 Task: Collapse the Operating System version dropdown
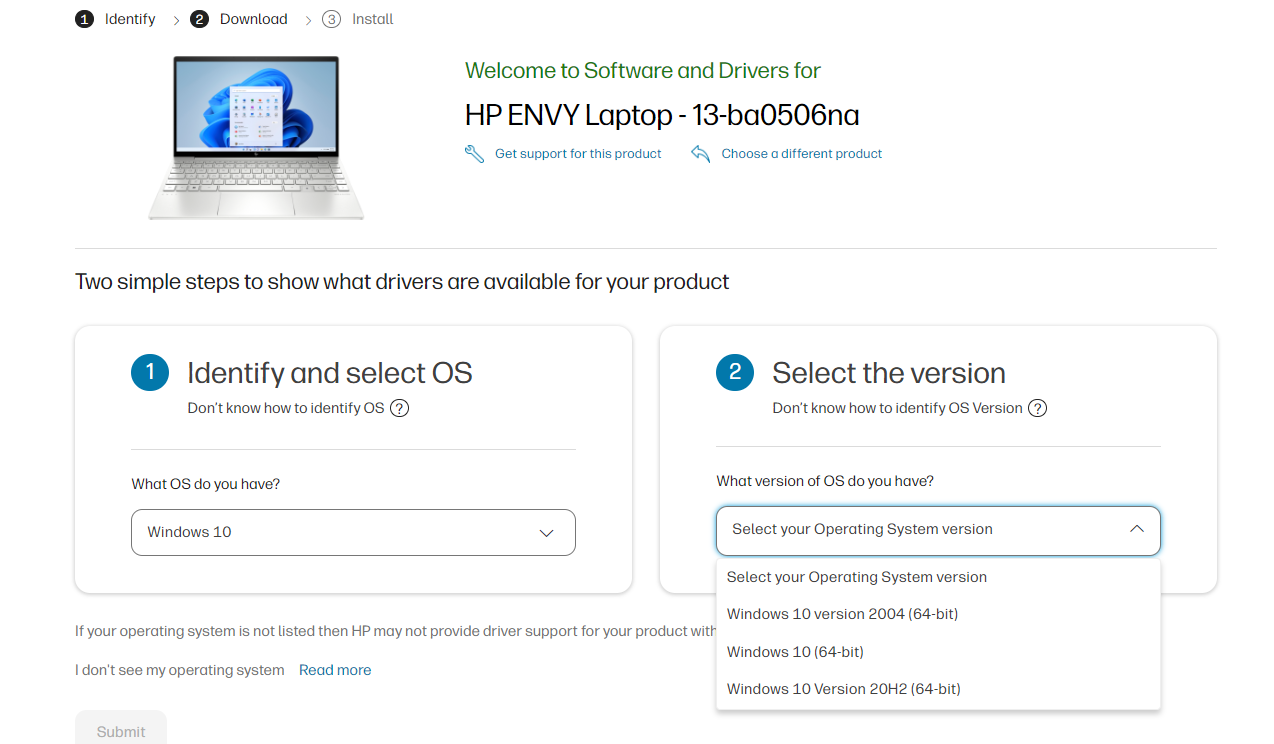point(938,530)
